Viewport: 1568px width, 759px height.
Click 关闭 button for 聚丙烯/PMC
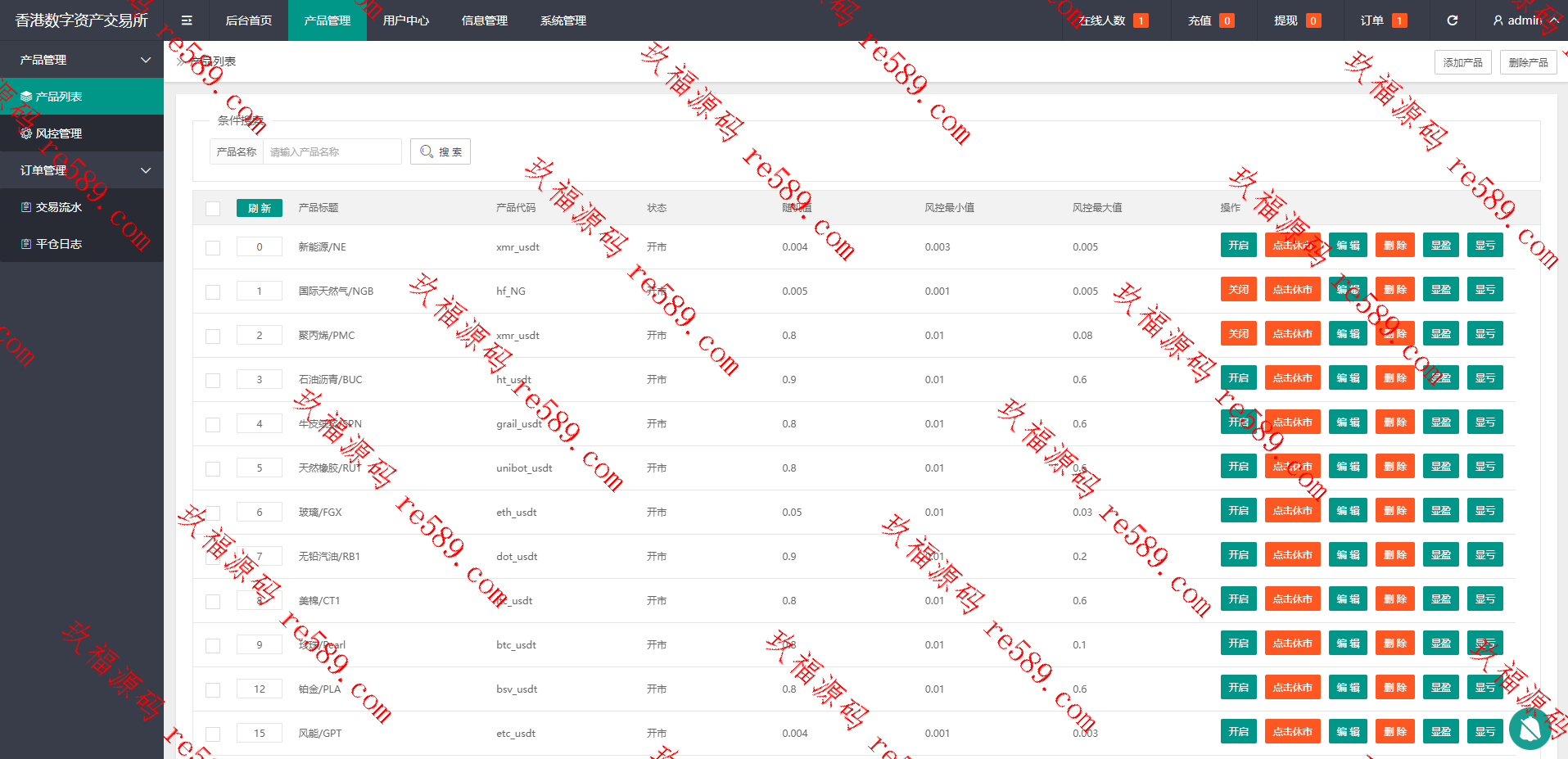point(1239,334)
